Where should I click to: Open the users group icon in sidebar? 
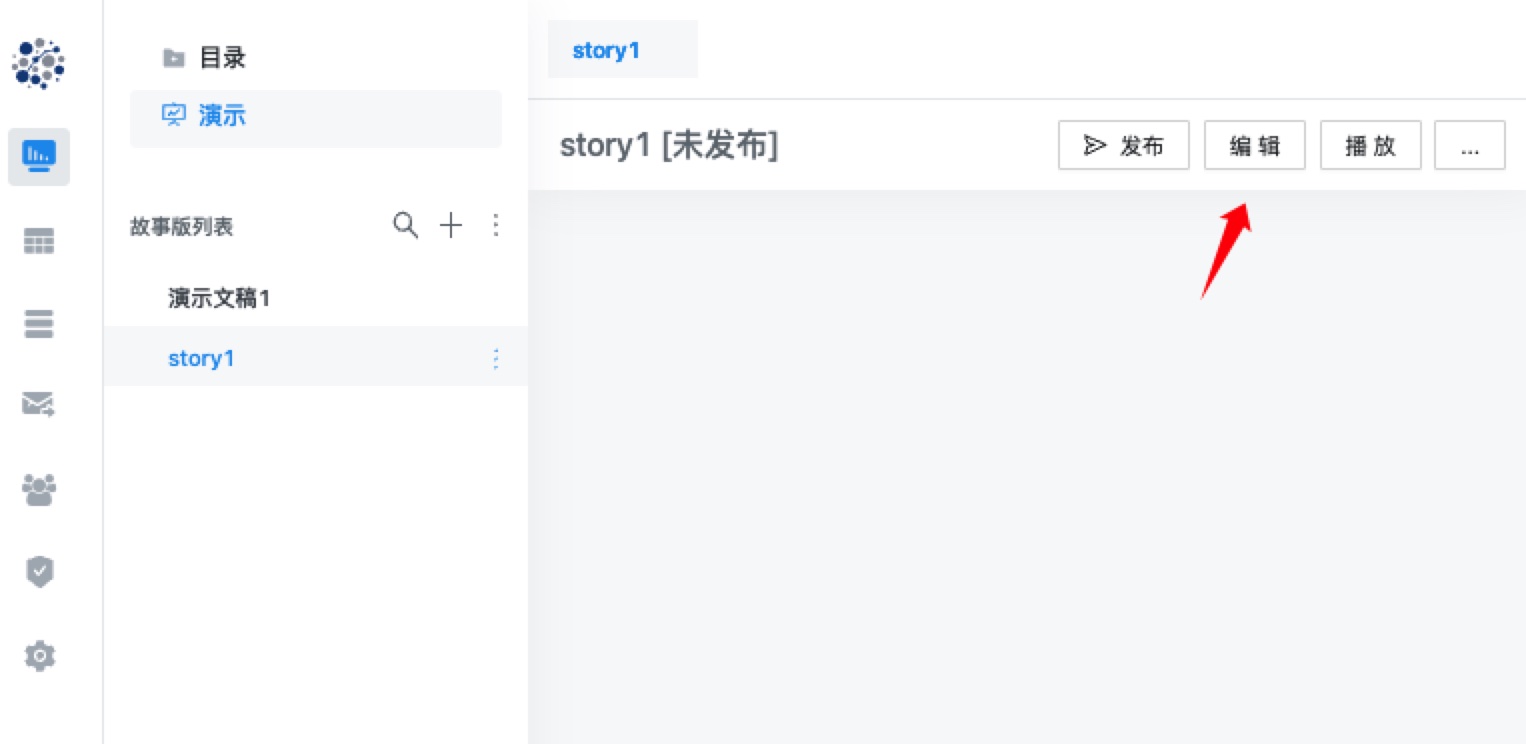pos(39,489)
